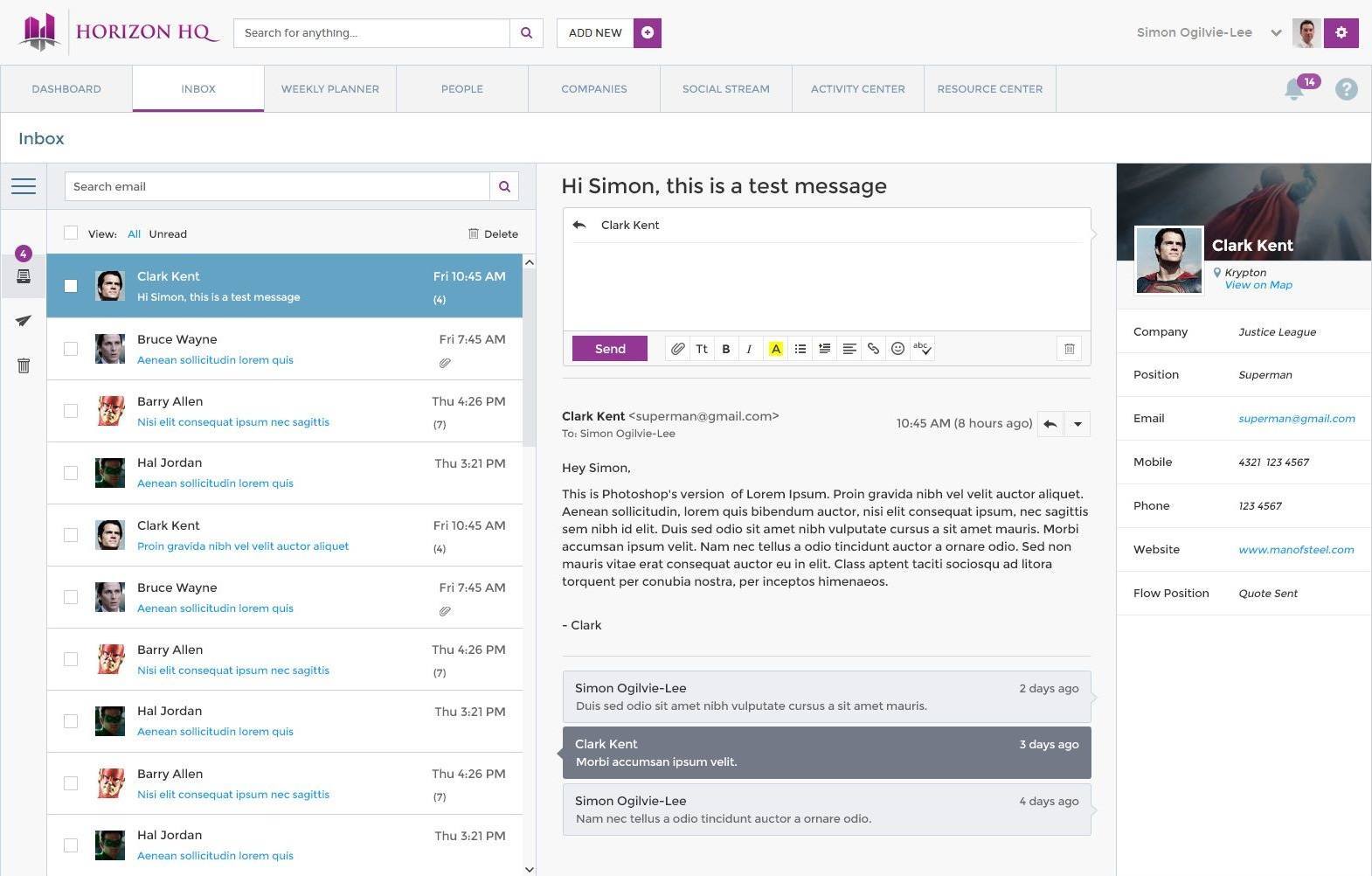Image resolution: width=1372 pixels, height=876 pixels.
Task: Open the Simon Ogilvie-Lee user dropdown
Action: (1276, 33)
